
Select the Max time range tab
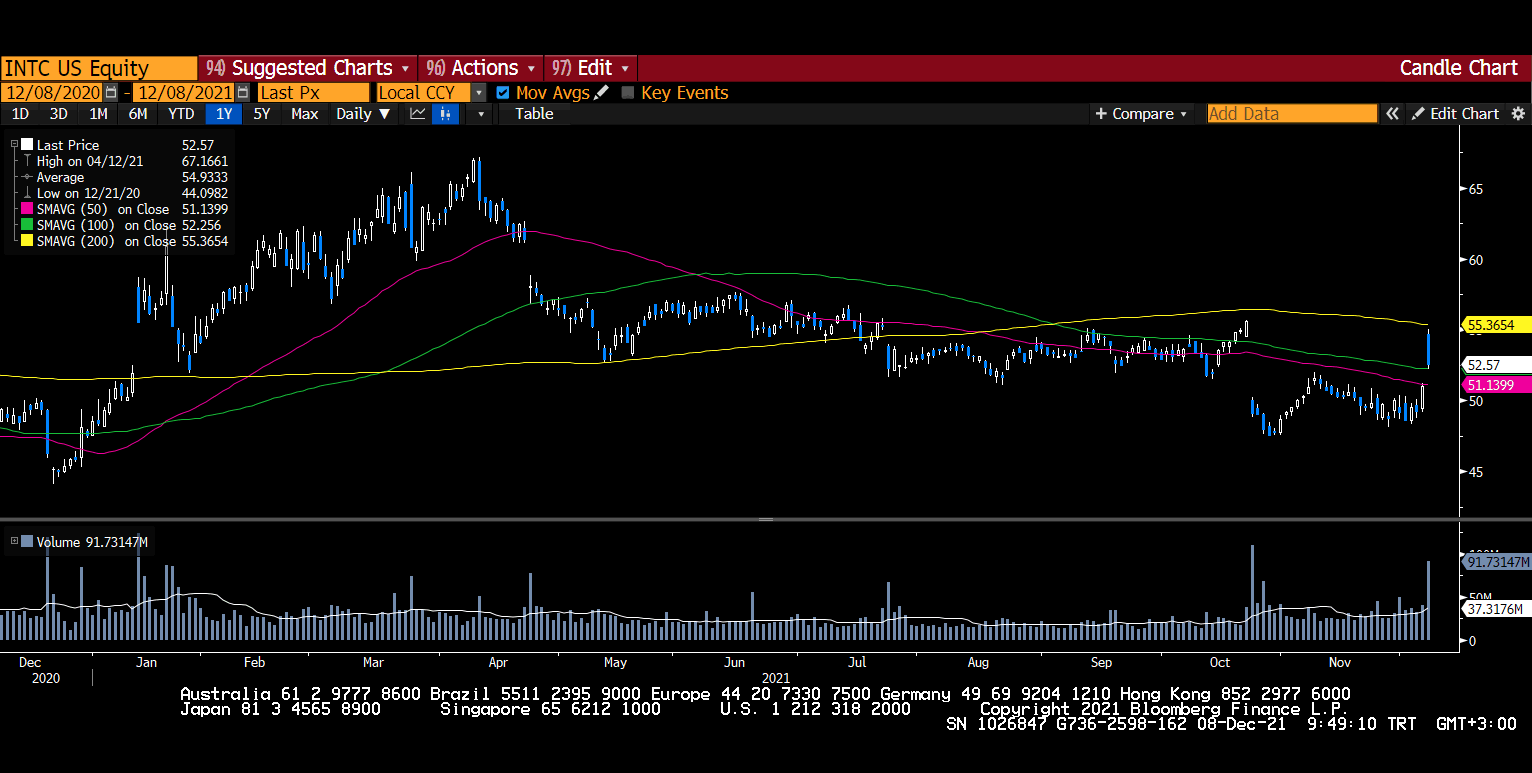coord(305,114)
